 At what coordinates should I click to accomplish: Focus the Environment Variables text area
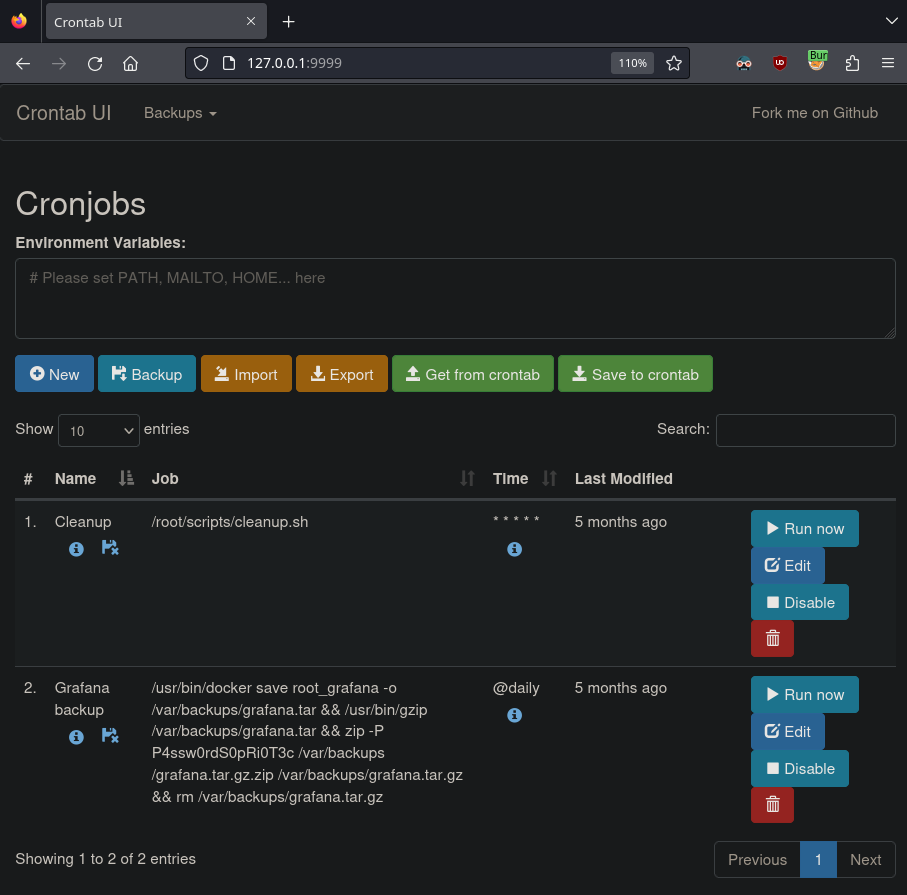(x=455, y=299)
